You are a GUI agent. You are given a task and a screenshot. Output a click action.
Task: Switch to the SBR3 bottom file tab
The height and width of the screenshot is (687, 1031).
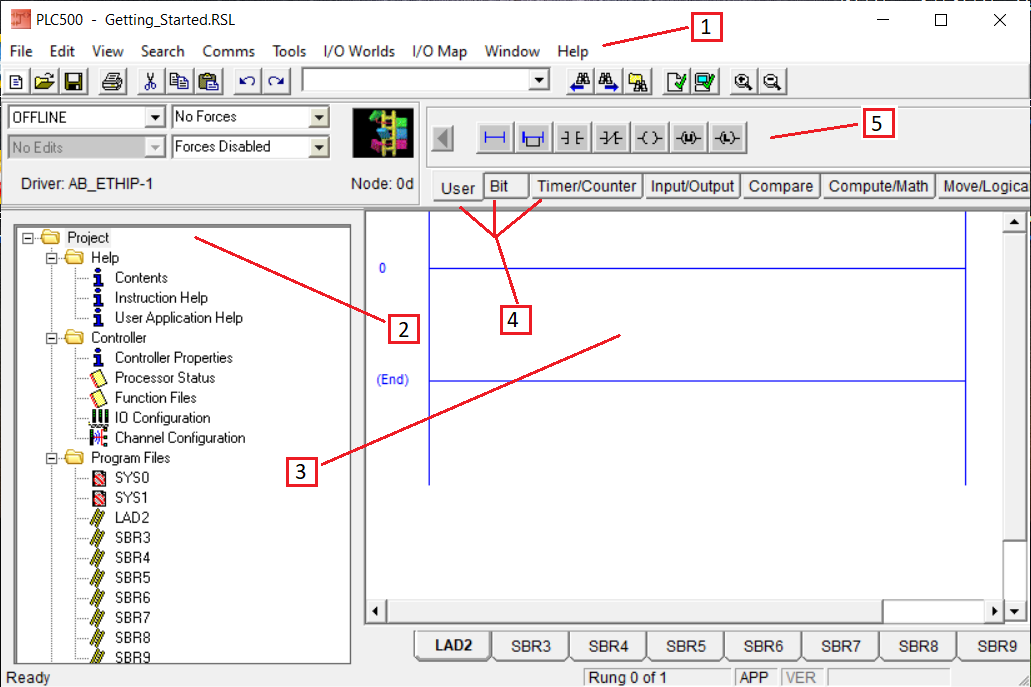coord(531,646)
